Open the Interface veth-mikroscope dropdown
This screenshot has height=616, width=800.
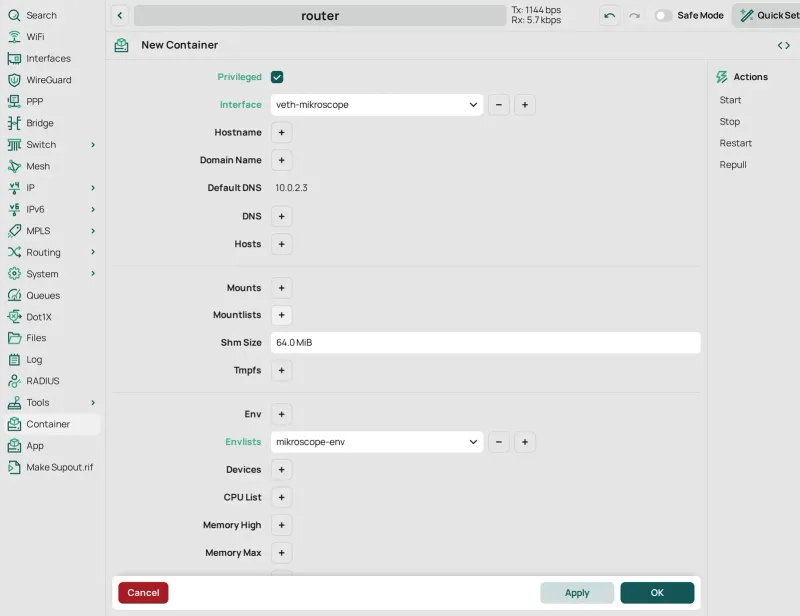coord(377,105)
